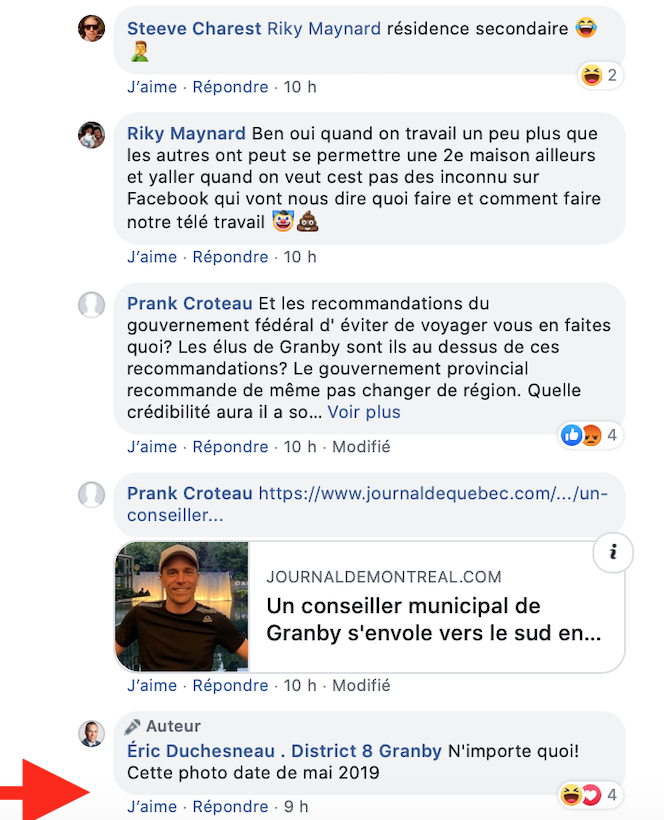This screenshot has height=820, width=664.
Task: View like and angry reactions on Croteau's comment
Action: [590, 435]
